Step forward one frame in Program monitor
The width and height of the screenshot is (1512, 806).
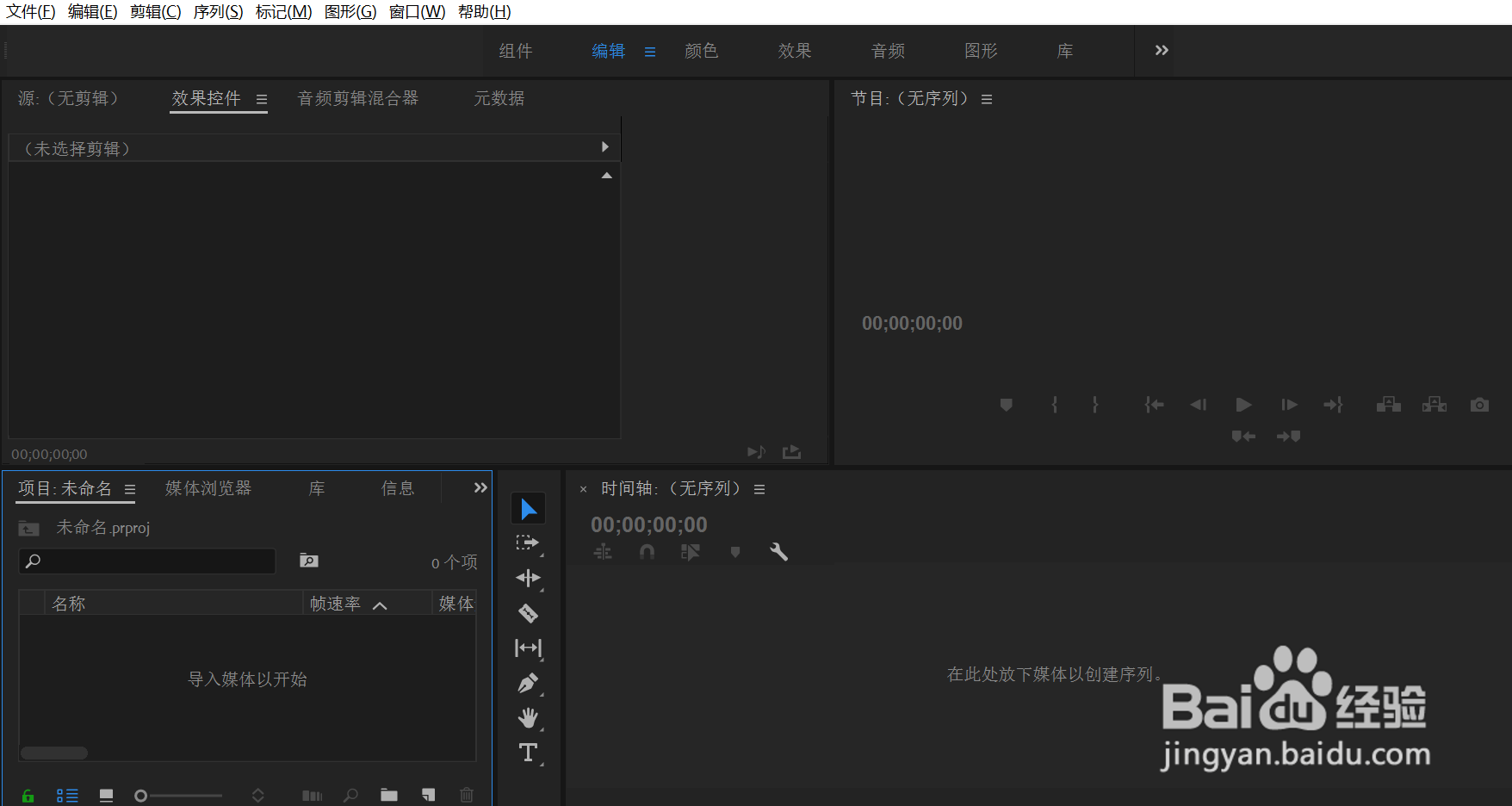click(x=1289, y=405)
